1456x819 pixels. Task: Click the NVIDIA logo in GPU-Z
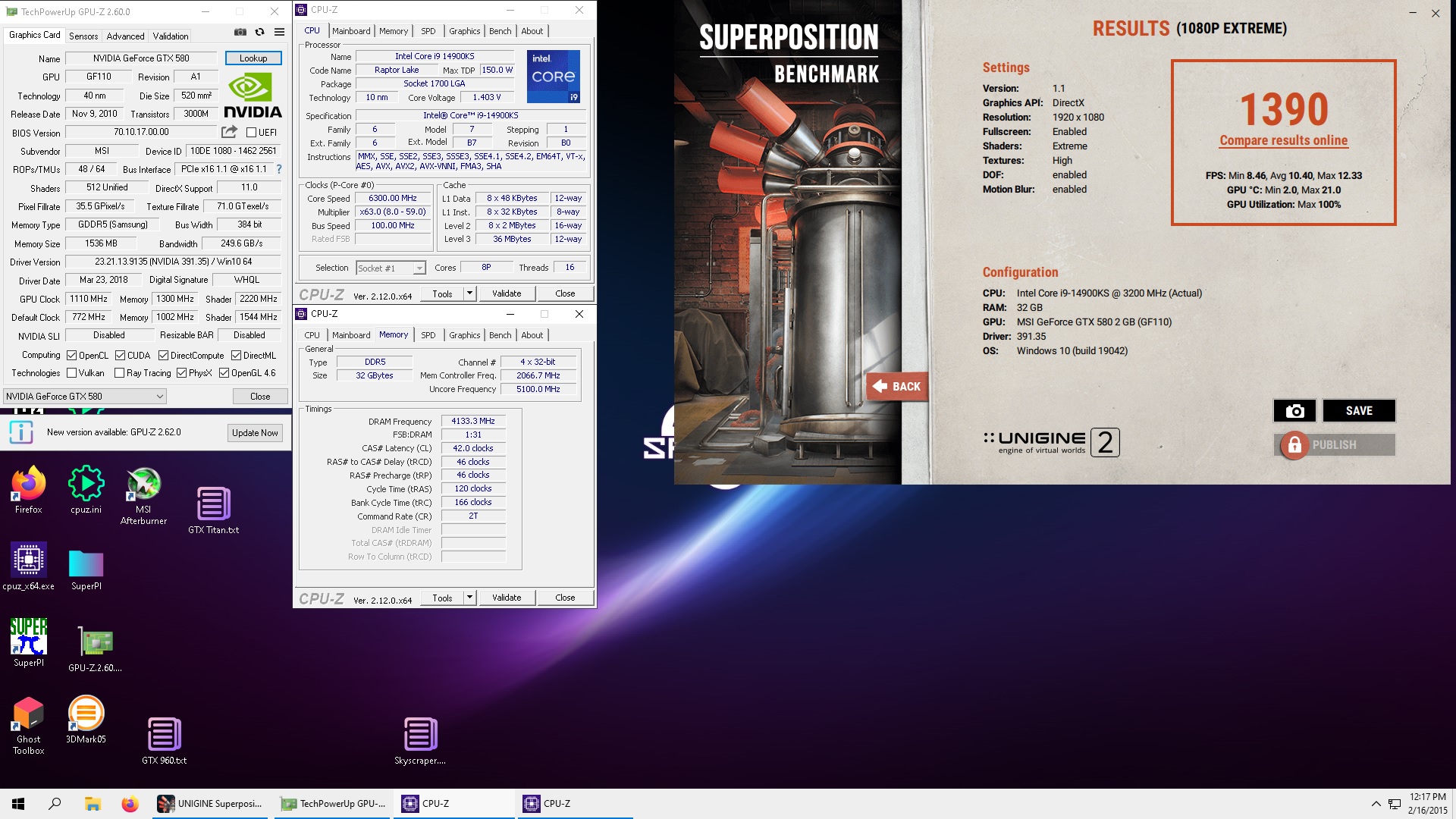[253, 96]
